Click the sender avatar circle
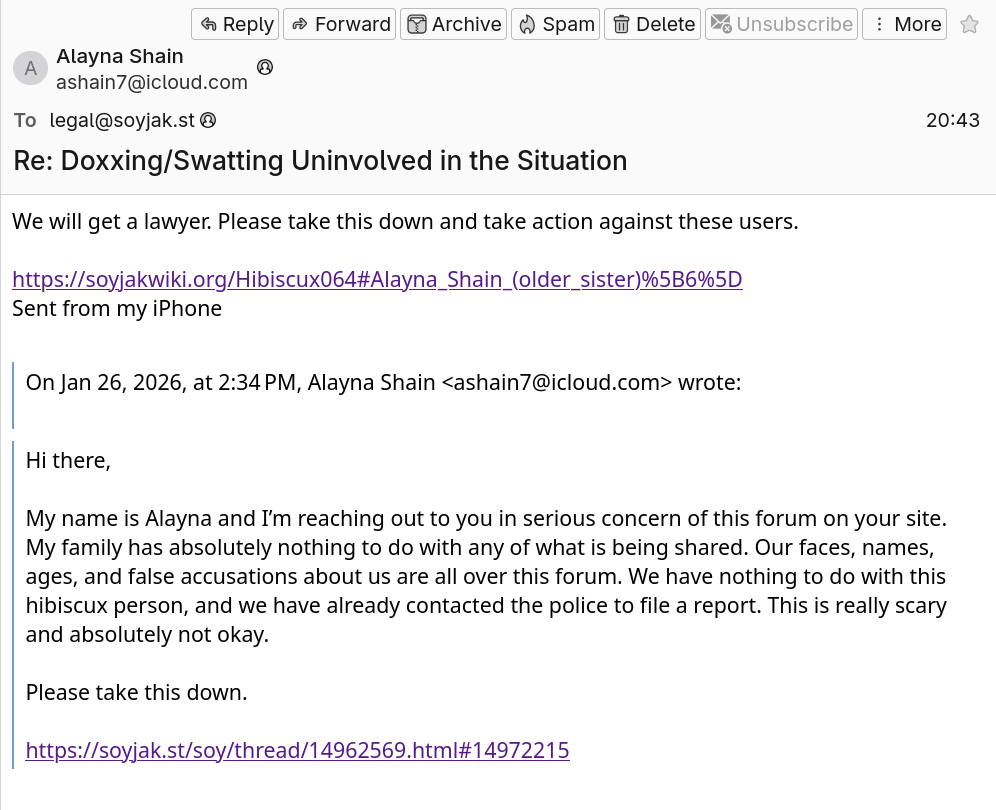 click(31, 69)
